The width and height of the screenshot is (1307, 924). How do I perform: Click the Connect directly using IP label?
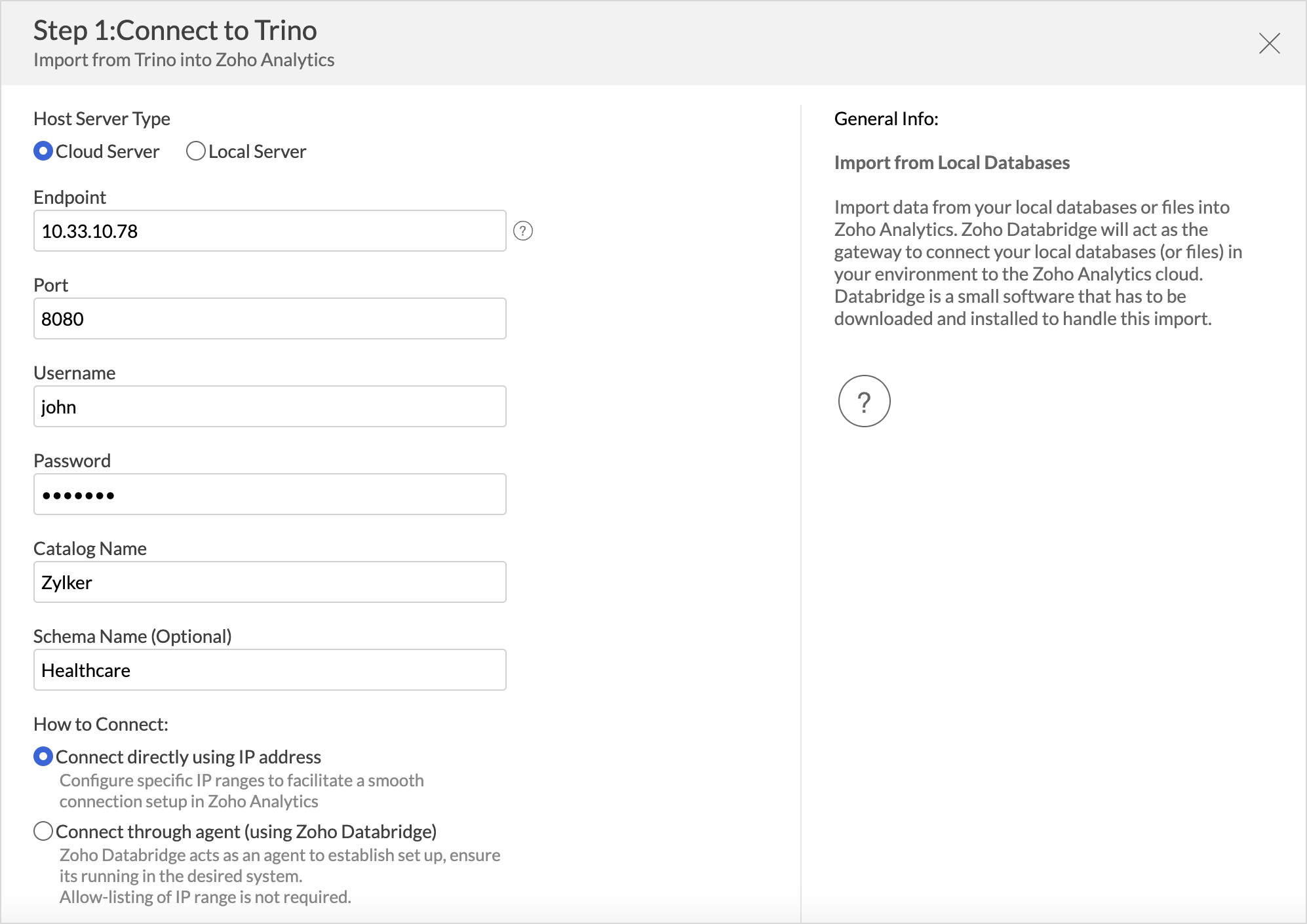pyautogui.click(x=188, y=757)
